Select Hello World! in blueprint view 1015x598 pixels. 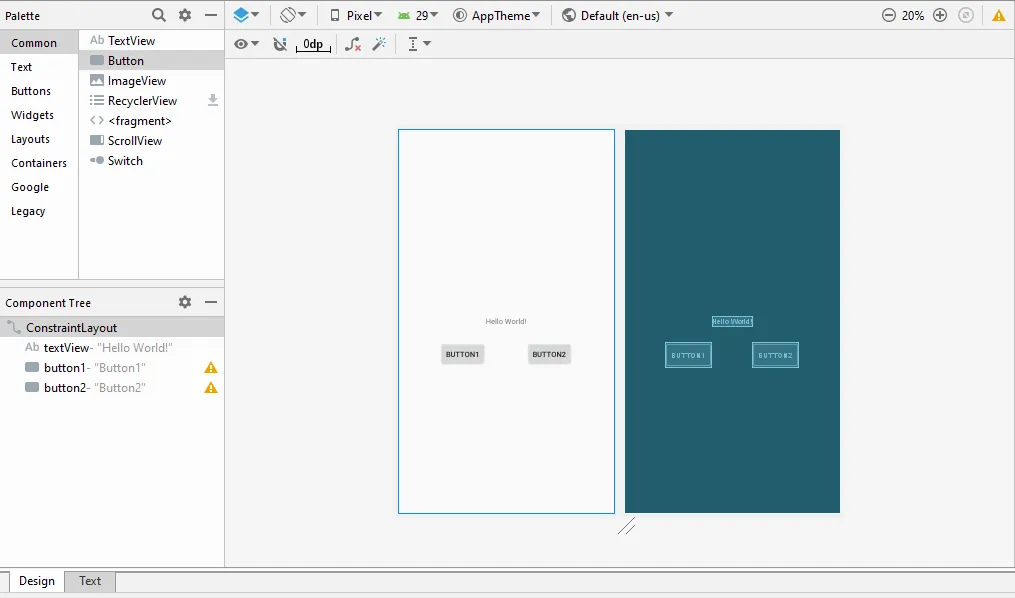coord(732,321)
